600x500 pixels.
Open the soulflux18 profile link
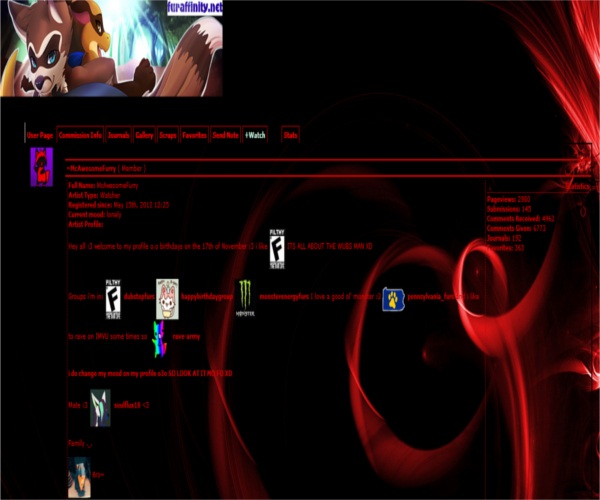pos(127,405)
